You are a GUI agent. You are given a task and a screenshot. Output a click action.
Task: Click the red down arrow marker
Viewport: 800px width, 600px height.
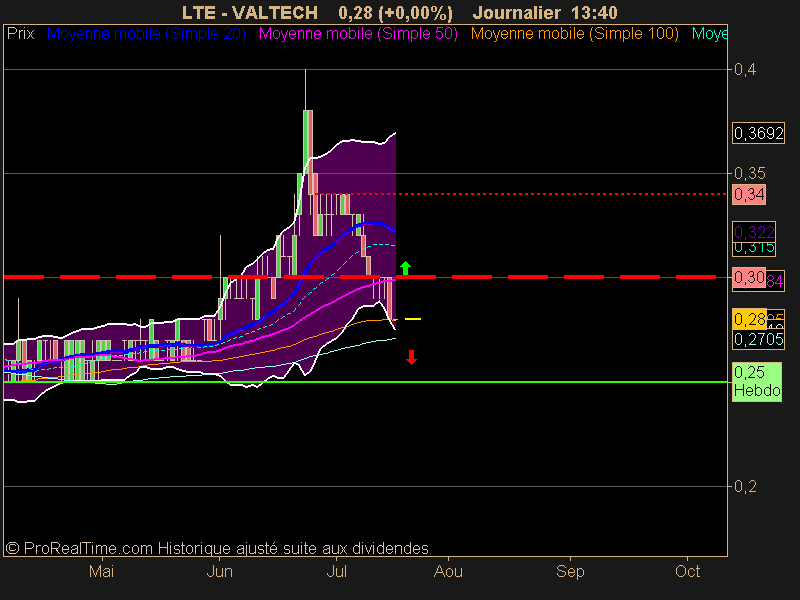(411, 357)
